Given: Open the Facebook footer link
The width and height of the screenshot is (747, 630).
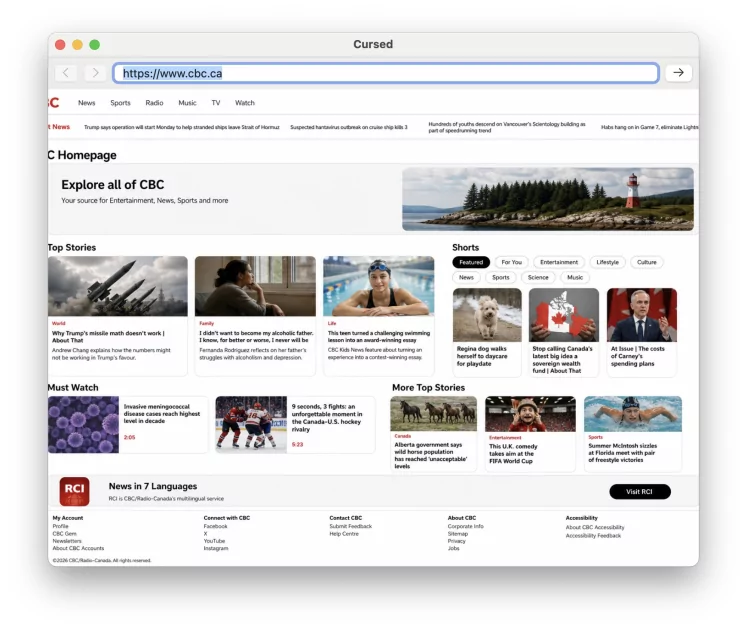Looking at the screenshot, I should 215,526.
